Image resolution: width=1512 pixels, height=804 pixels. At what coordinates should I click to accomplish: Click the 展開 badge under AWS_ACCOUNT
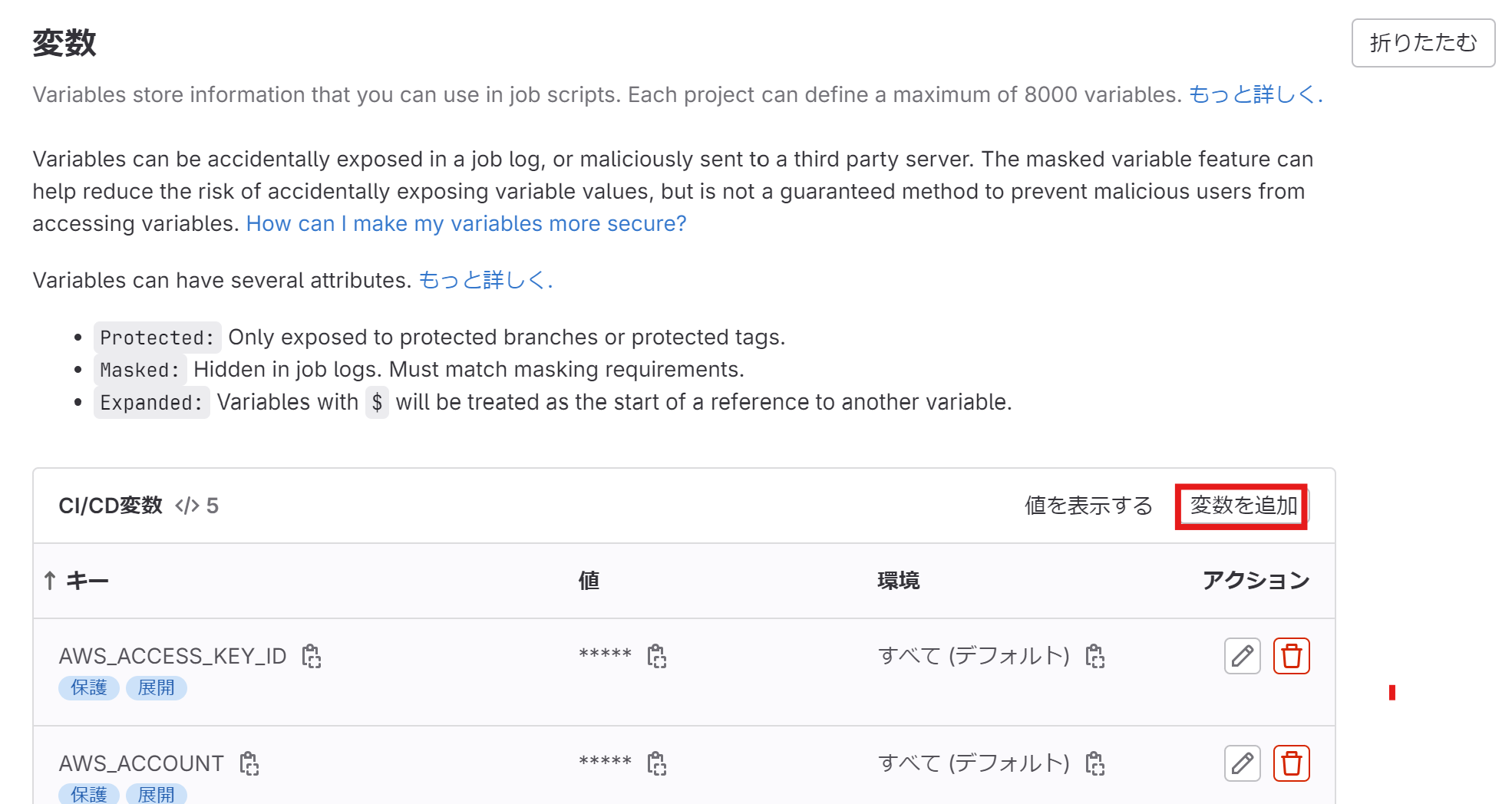point(156,794)
